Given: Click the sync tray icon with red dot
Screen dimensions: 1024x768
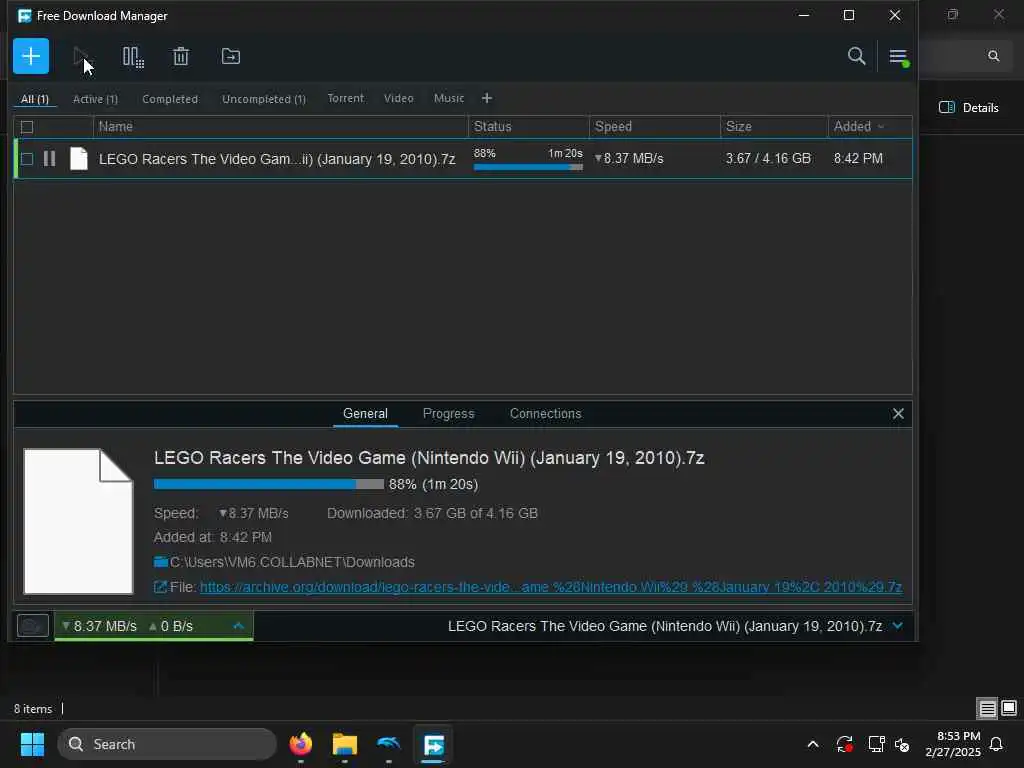Looking at the screenshot, I should tap(844, 744).
